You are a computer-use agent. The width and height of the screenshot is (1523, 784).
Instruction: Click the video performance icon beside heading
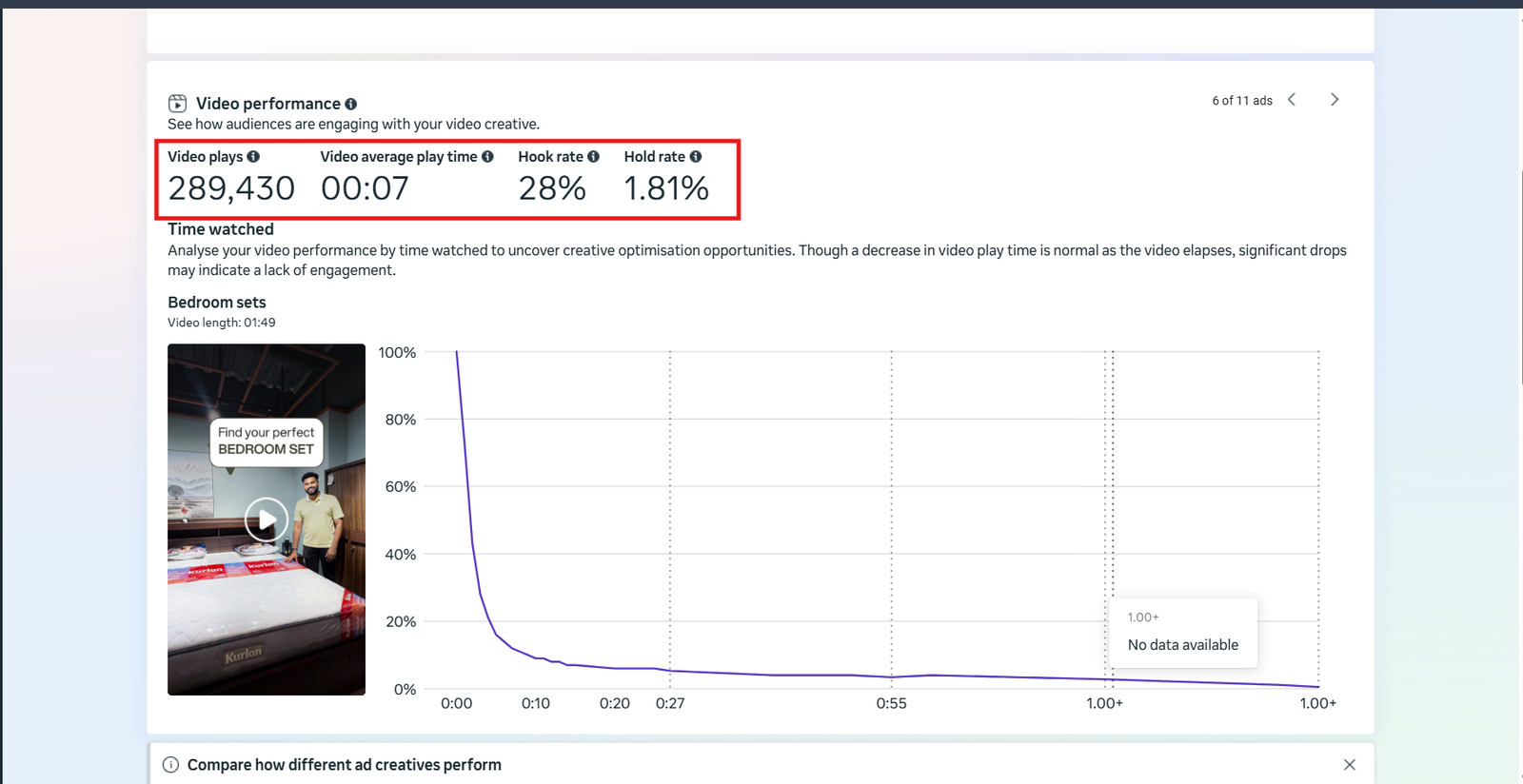point(177,104)
